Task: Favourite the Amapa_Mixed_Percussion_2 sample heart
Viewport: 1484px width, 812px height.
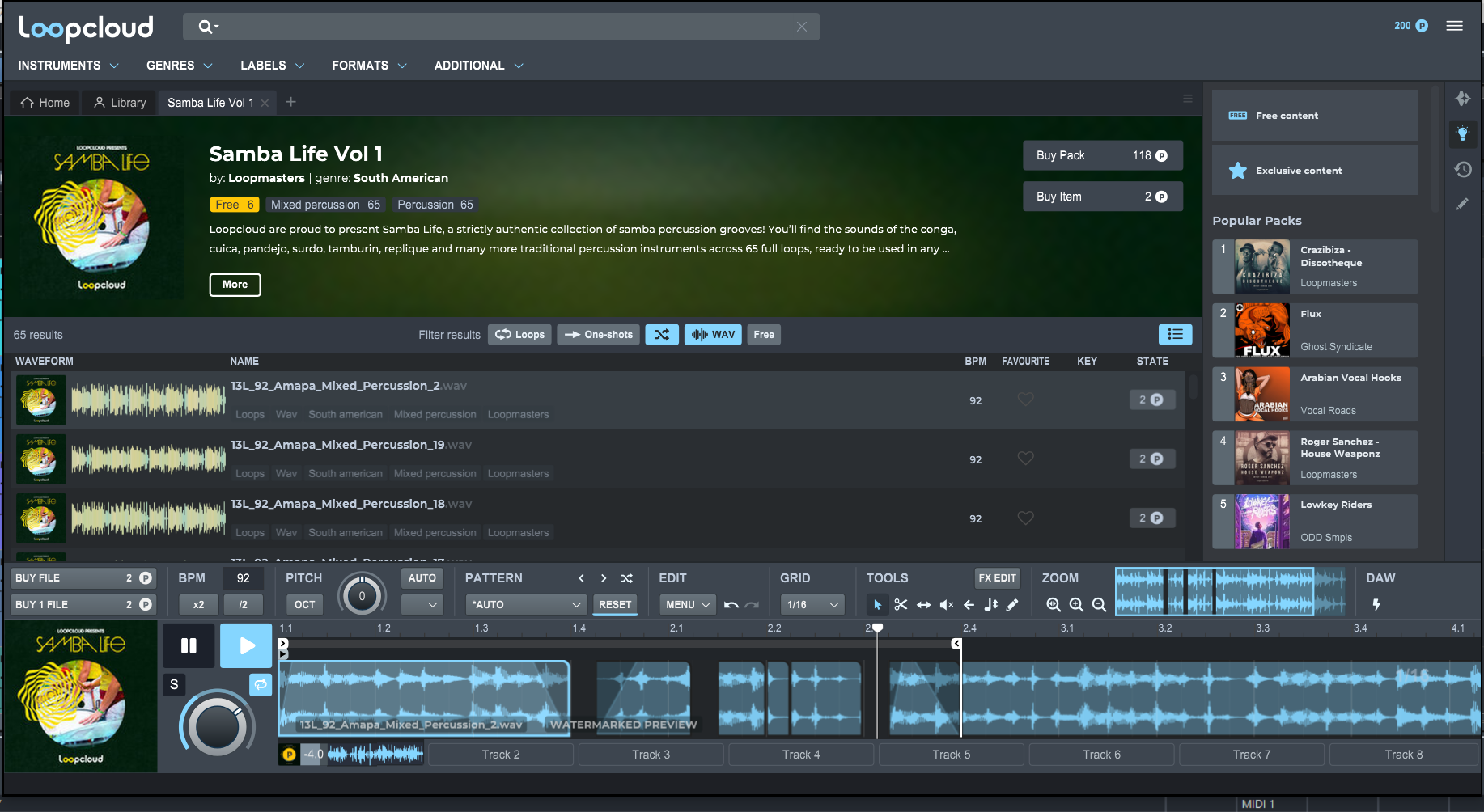Action: pos(1025,400)
